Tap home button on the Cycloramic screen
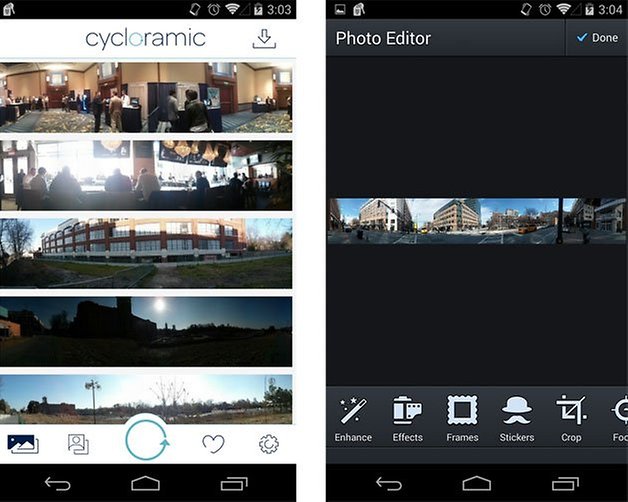The image size is (628, 502). click(x=145, y=483)
